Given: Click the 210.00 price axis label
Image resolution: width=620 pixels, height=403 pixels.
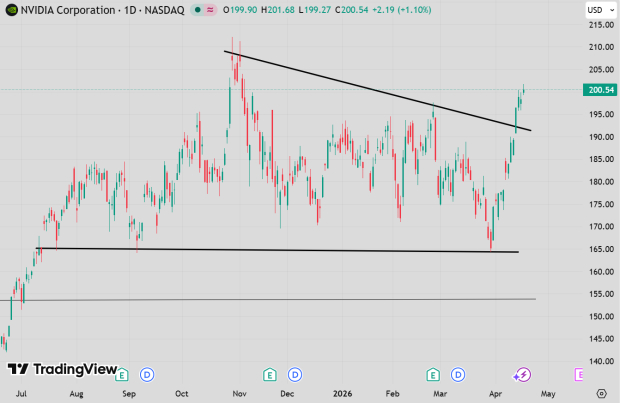Looking at the screenshot, I should (601, 47).
